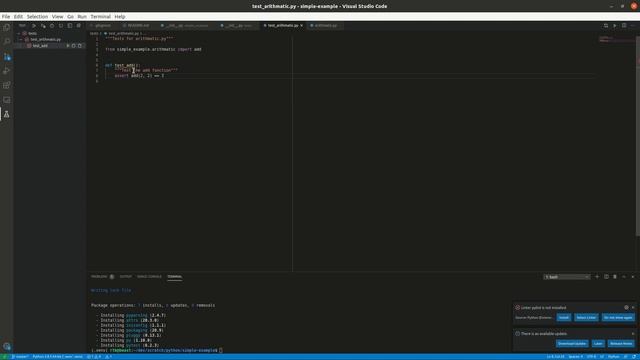Image resolution: width=640 pixels, height=360 pixels.
Task: Collapse test_arithmatic.py node in Test tree
Action: pyautogui.click(x=22, y=40)
